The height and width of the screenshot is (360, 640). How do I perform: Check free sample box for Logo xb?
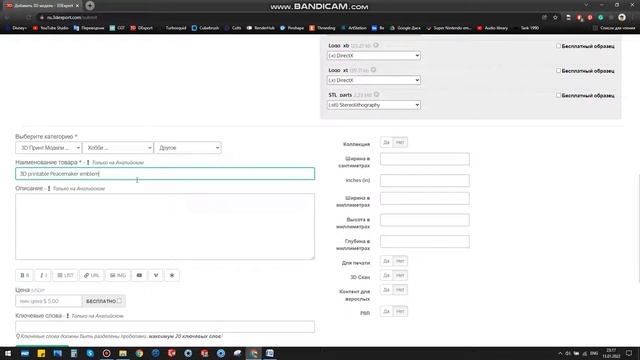558,46
